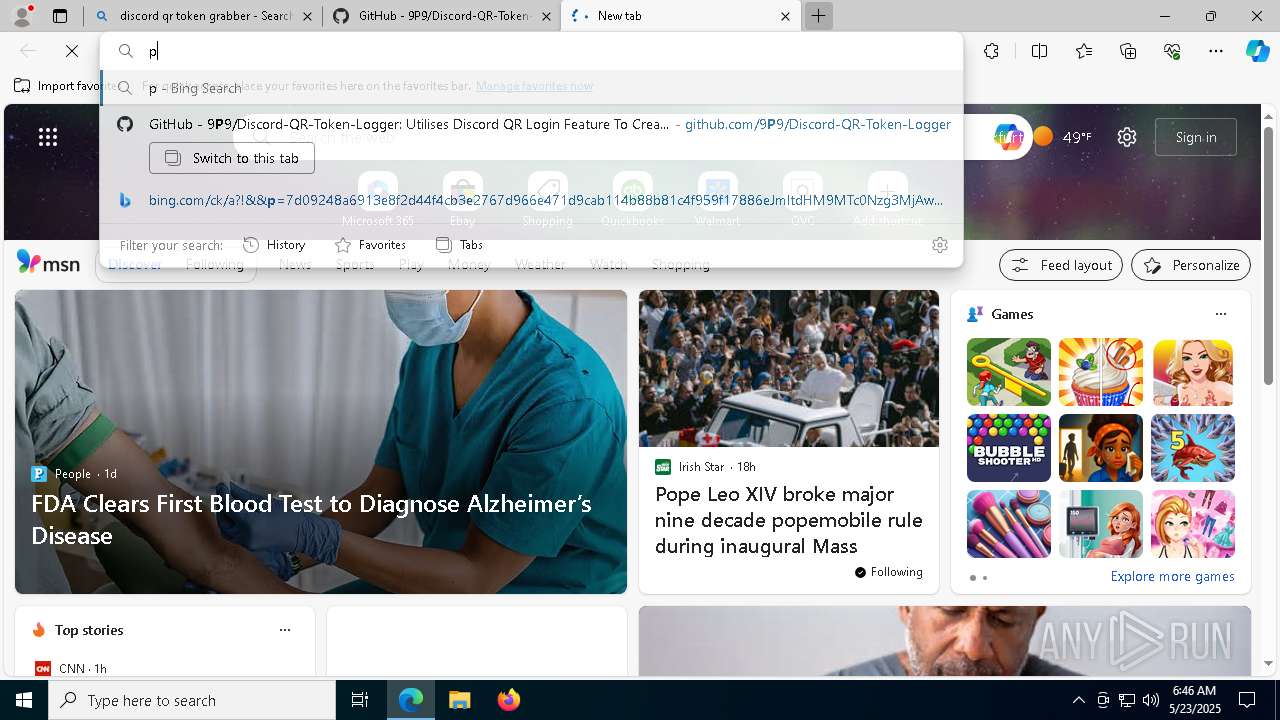The width and height of the screenshot is (1280, 720).
Task: Open the FDA Alzheimer's blood test article
Action: [311, 519]
